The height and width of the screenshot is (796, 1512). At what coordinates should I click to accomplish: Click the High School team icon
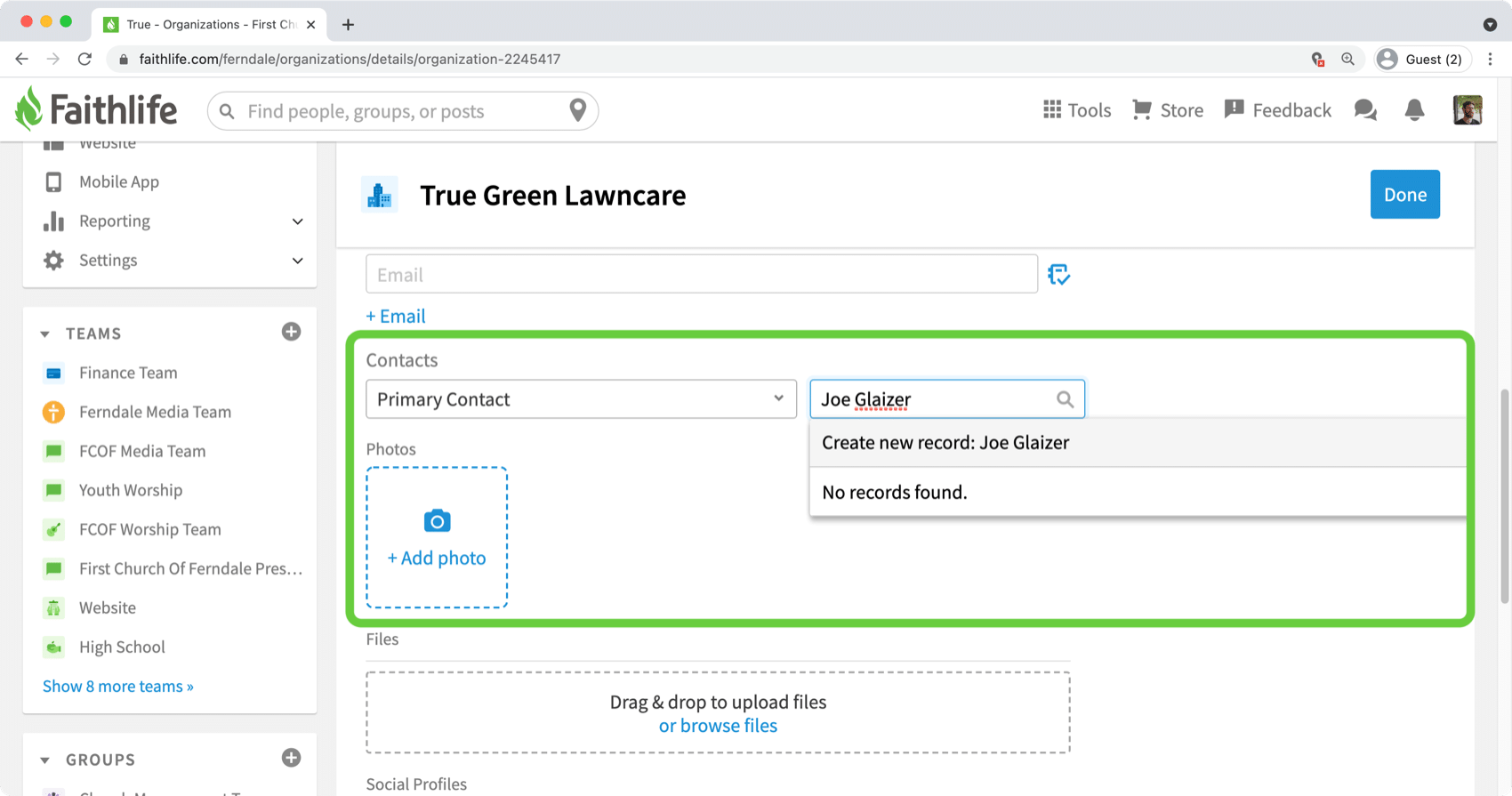pos(53,647)
